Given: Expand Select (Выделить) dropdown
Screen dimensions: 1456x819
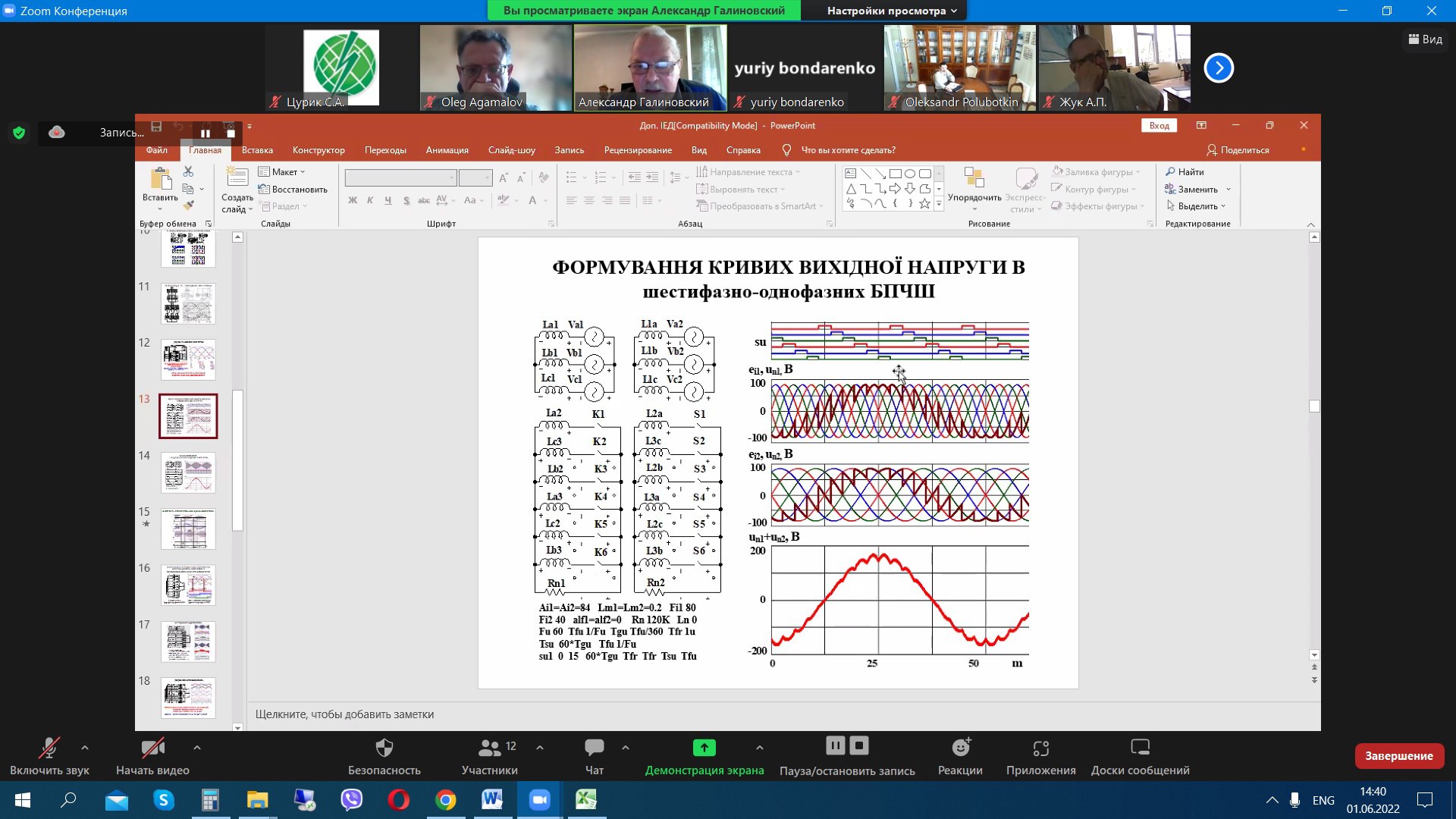Looking at the screenshot, I should (1196, 206).
